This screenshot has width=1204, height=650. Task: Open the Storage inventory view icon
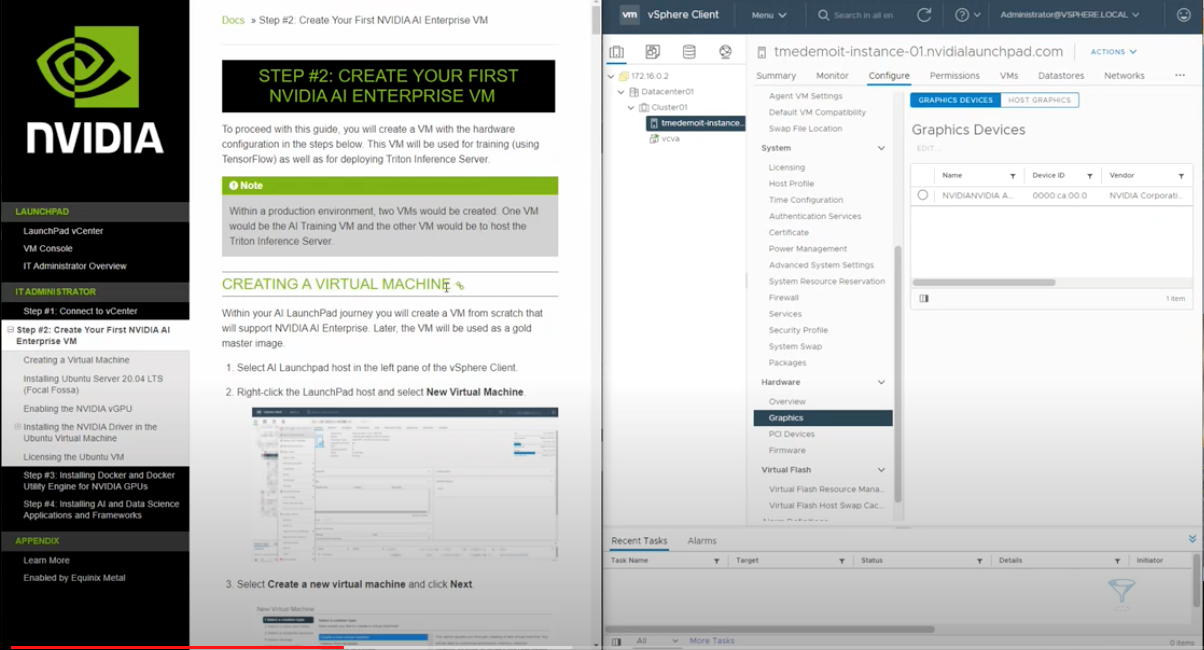[x=689, y=52]
